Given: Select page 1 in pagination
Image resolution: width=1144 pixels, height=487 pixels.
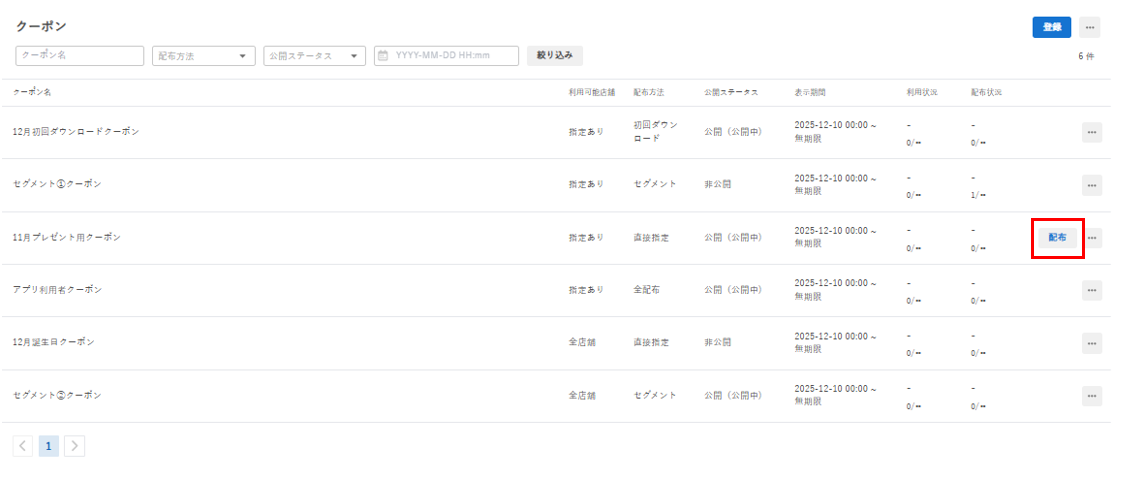Looking at the screenshot, I should point(49,446).
